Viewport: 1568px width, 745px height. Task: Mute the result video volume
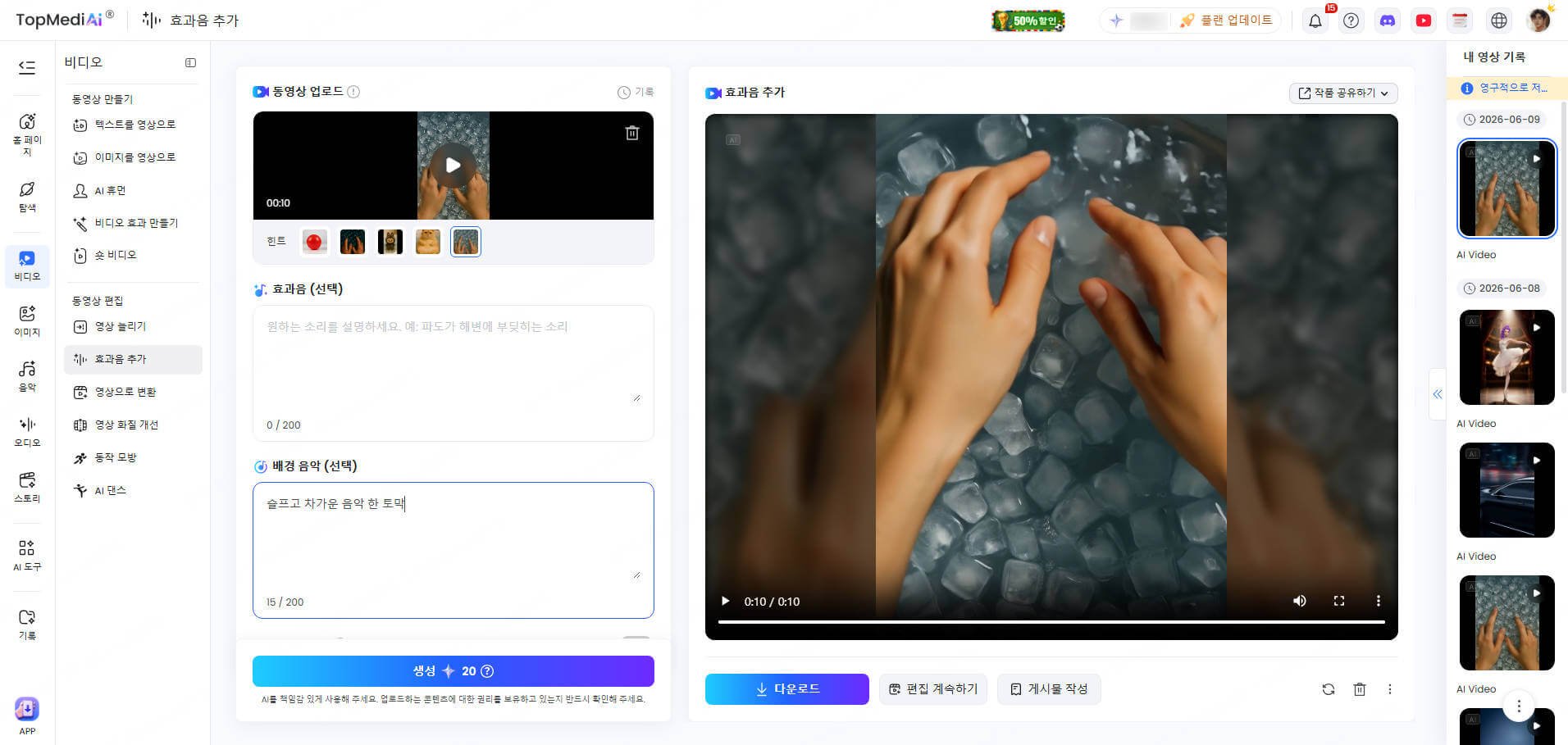coord(1300,601)
